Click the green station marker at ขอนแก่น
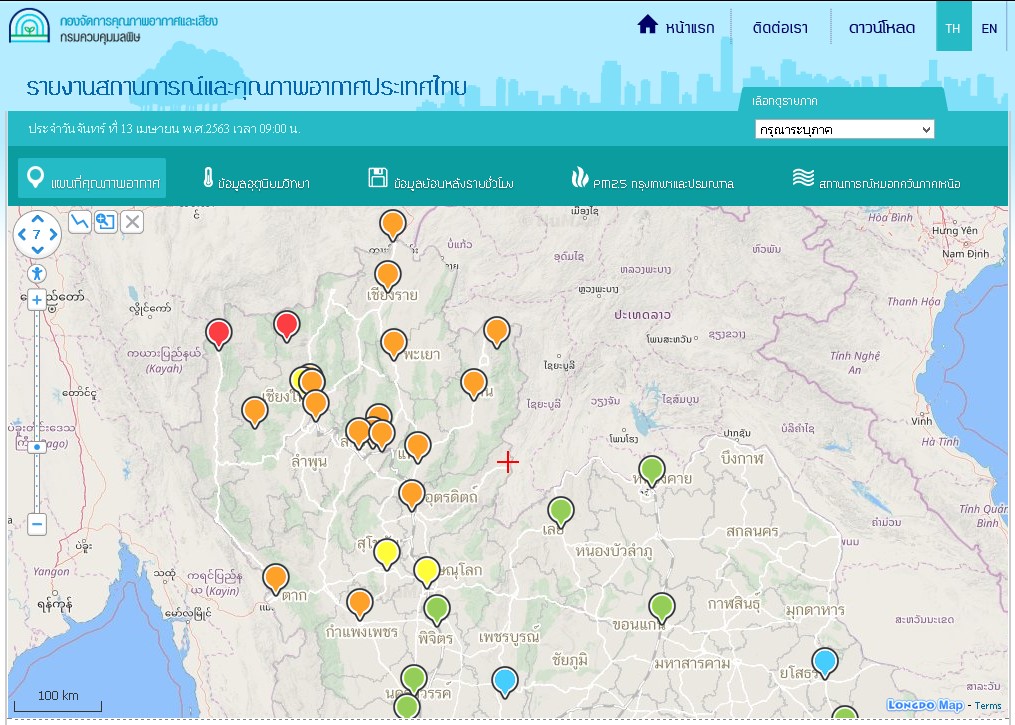This screenshot has width=1015, height=725. point(661,605)
